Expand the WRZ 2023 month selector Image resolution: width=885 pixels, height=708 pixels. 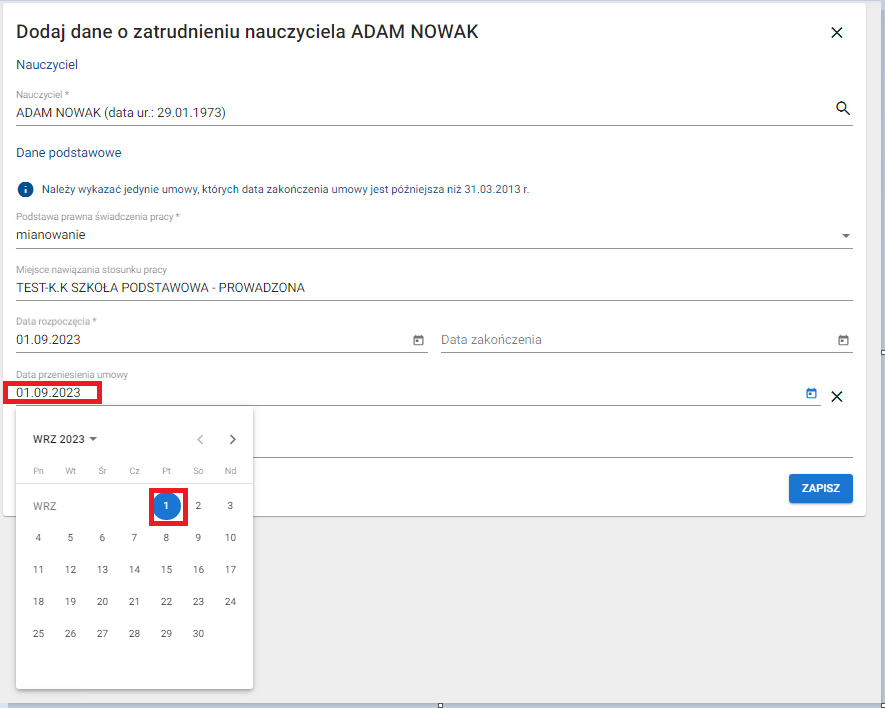[x=65, y=439]
